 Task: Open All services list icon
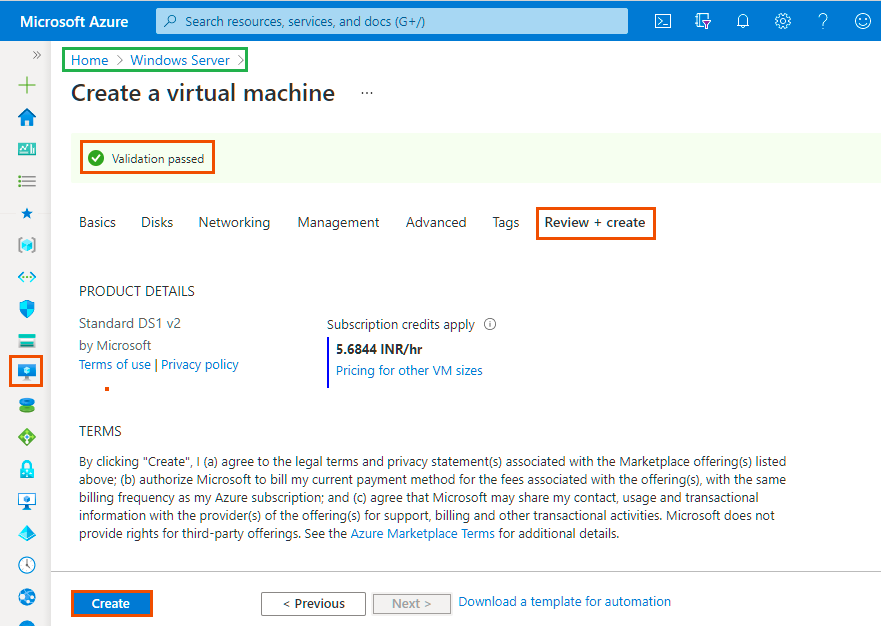pyautogui.click(x=27, y=181)
